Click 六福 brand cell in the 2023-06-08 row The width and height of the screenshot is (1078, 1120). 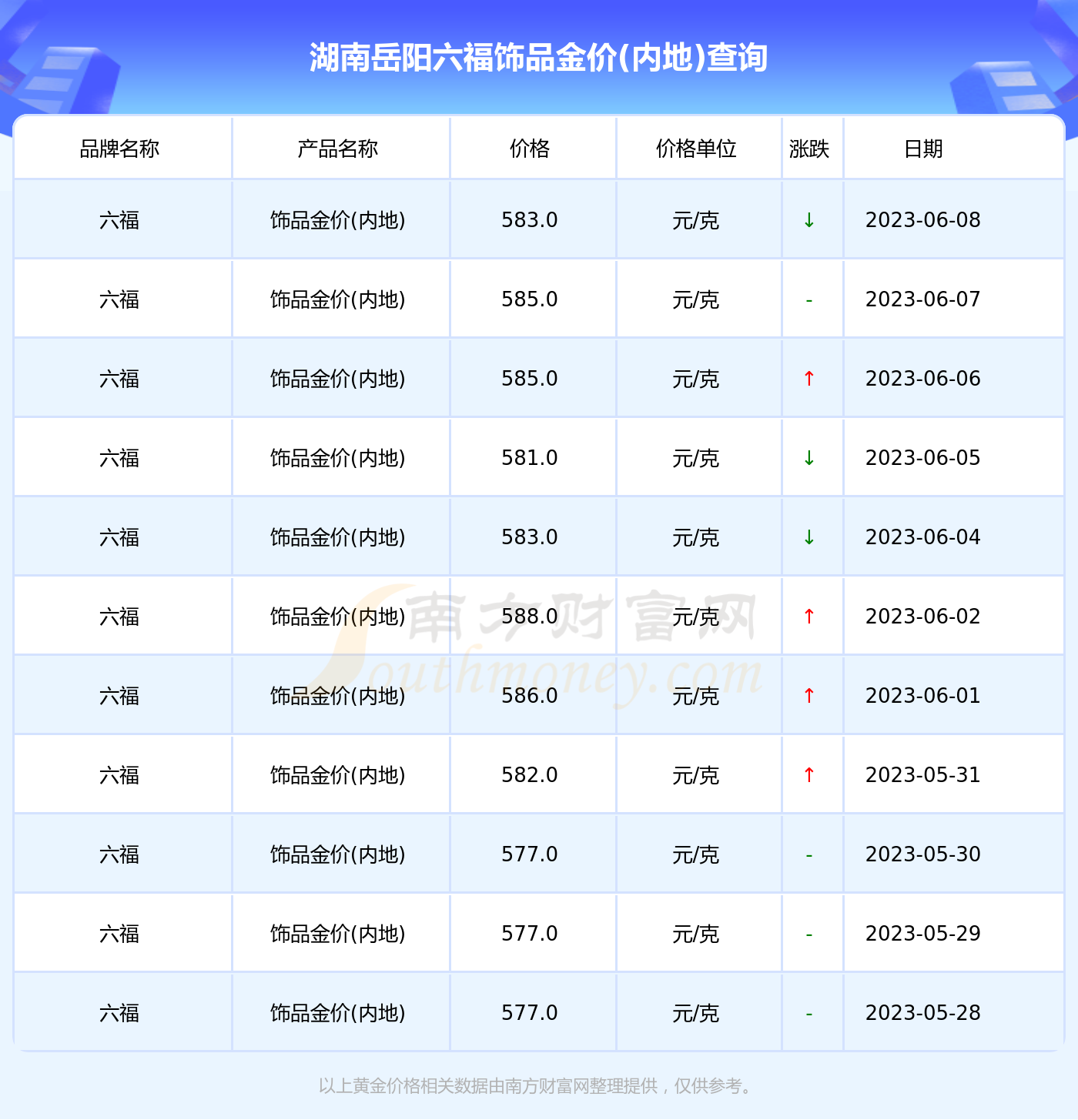click(119, 220)
